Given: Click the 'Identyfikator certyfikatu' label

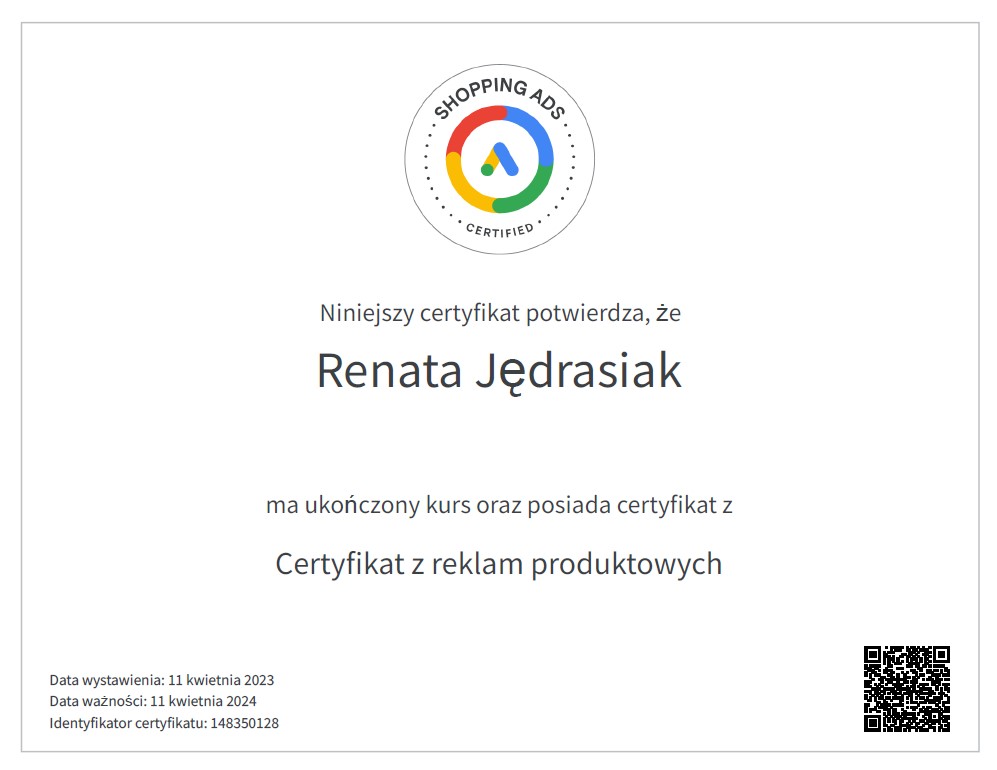Looking at the screenshot, I should point(128,723).
